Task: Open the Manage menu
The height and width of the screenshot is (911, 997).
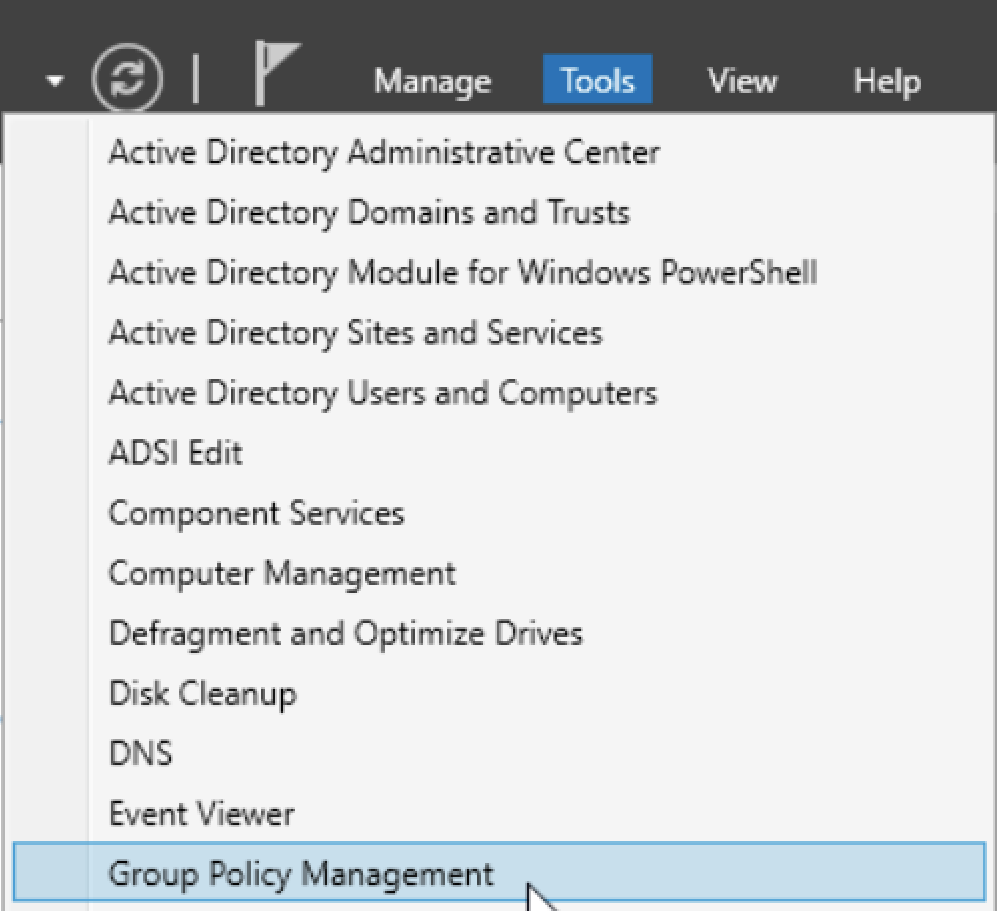Action: (432, 81)
